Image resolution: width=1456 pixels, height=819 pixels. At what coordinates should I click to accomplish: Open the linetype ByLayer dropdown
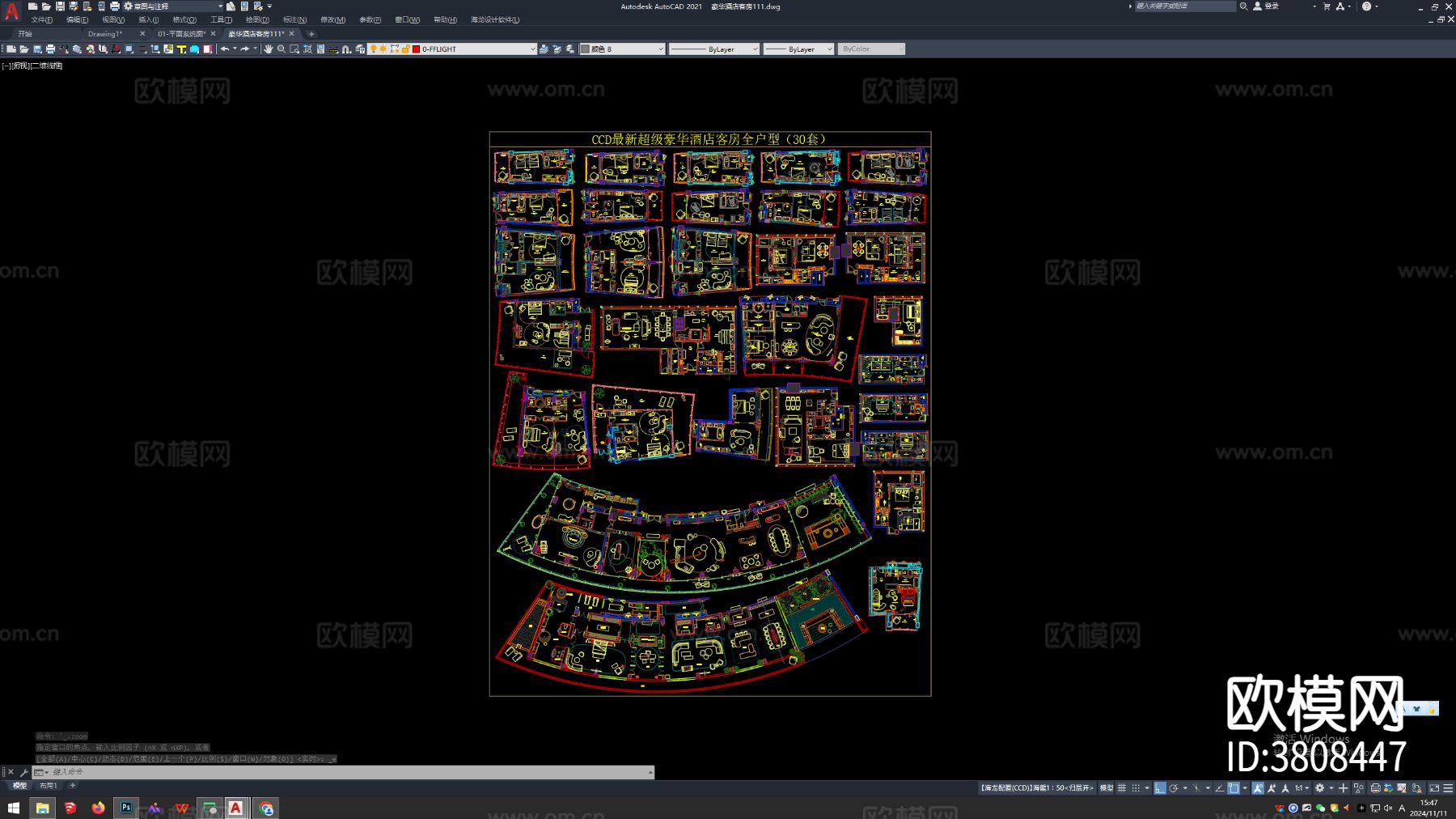click(714, 49)
